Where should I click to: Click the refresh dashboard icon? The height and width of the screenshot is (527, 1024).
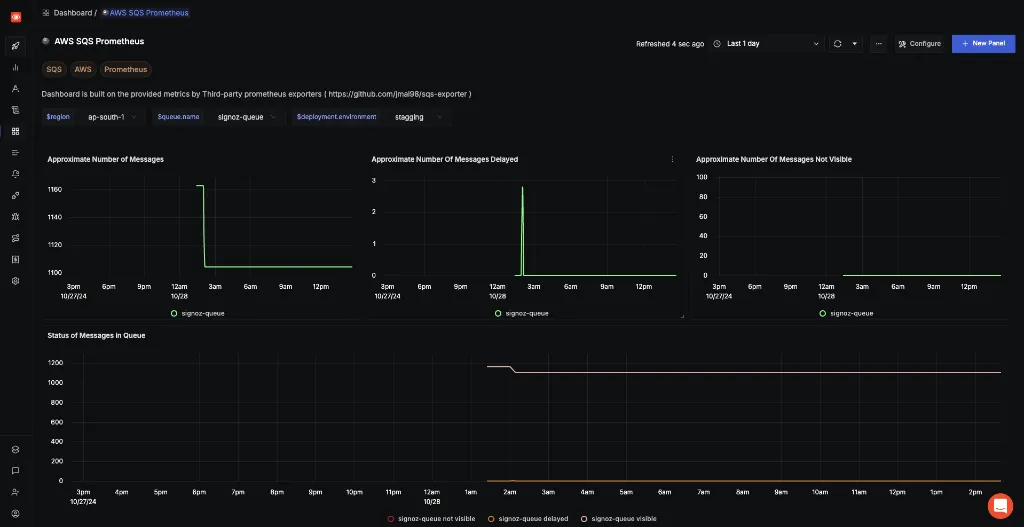coord(838,44)
